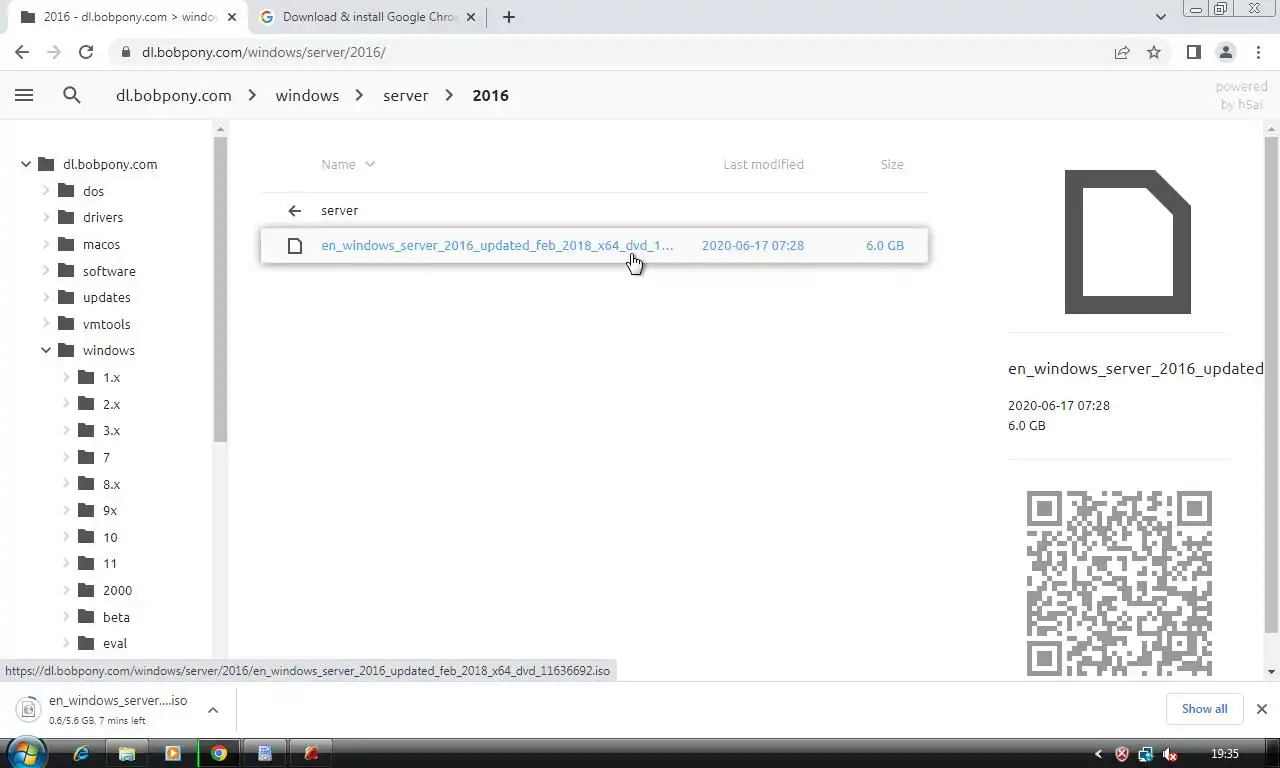This screenshot has height=768, width=1280.
Task: Close the downloads shelf
Action: pos(1261,709)
